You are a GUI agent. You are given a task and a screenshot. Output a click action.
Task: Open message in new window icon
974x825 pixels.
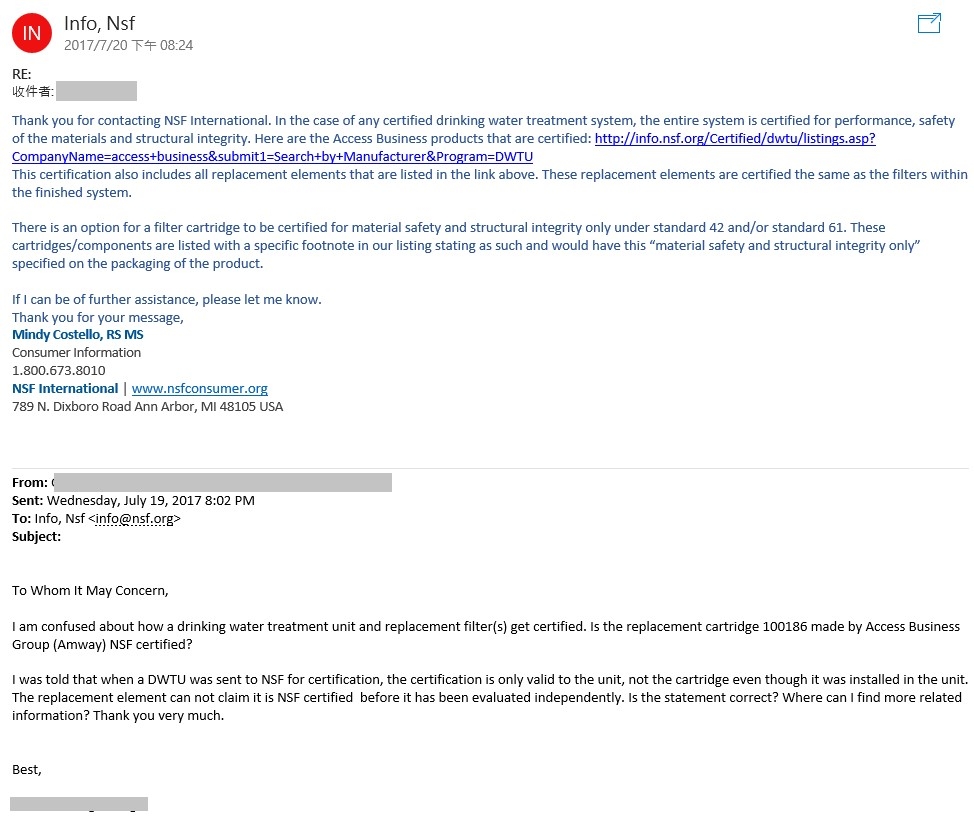929,24
